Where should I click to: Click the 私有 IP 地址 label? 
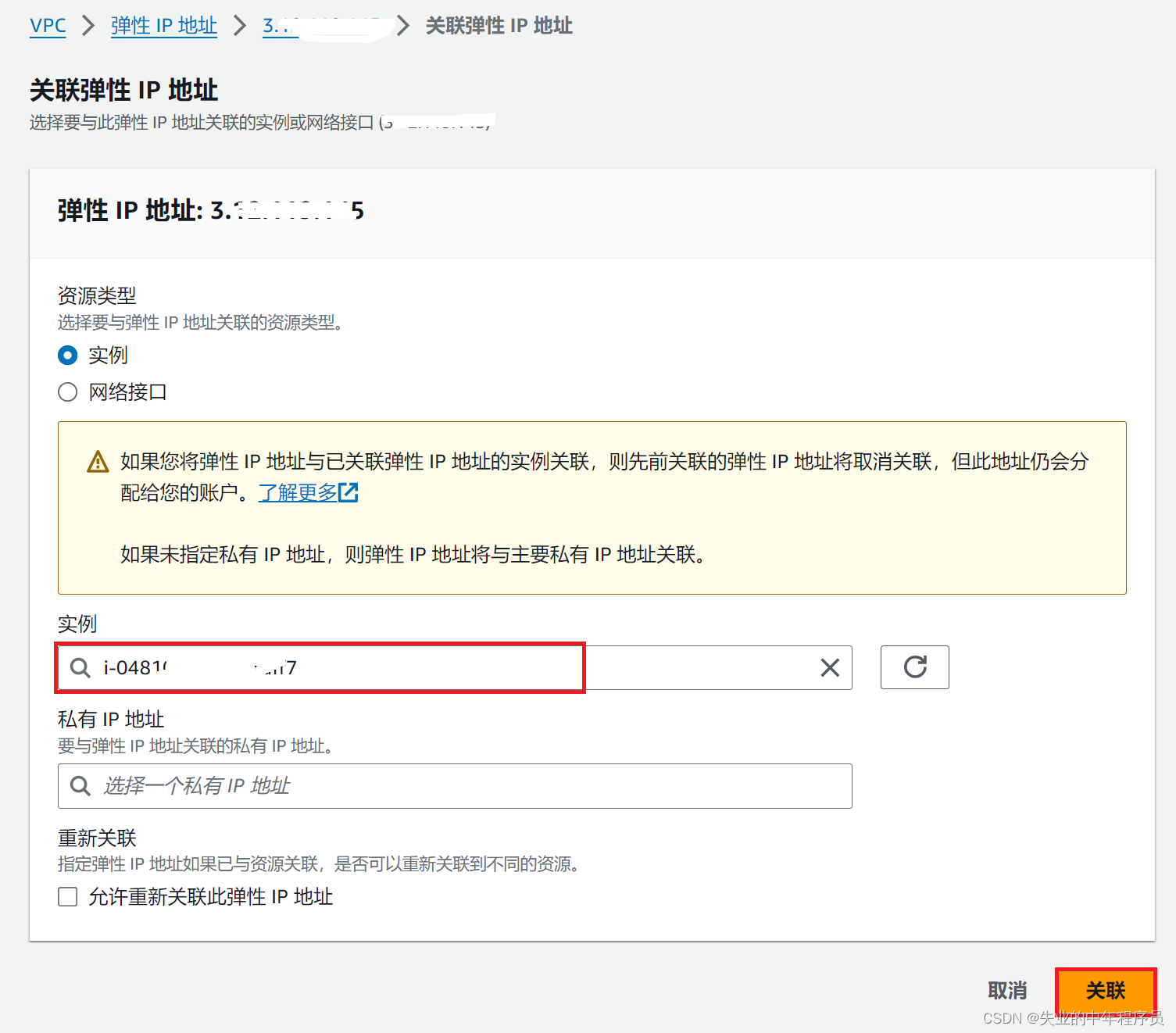[x=111, y=720]
